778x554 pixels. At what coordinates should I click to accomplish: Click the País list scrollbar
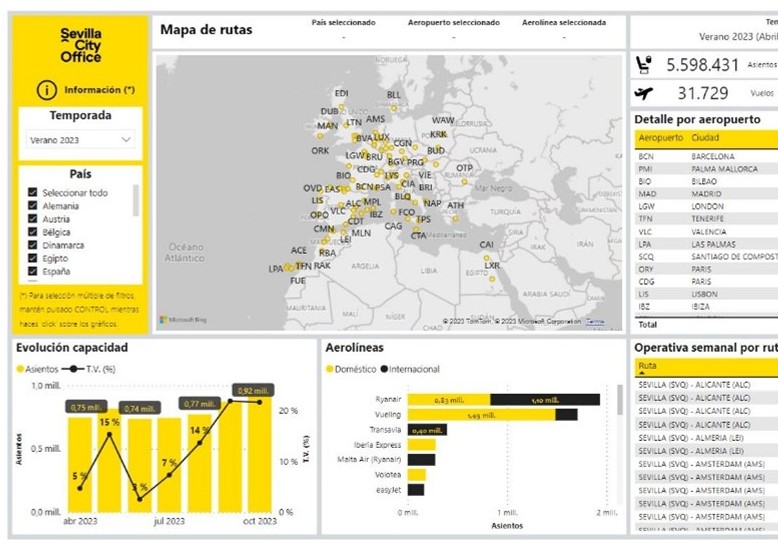135,200
